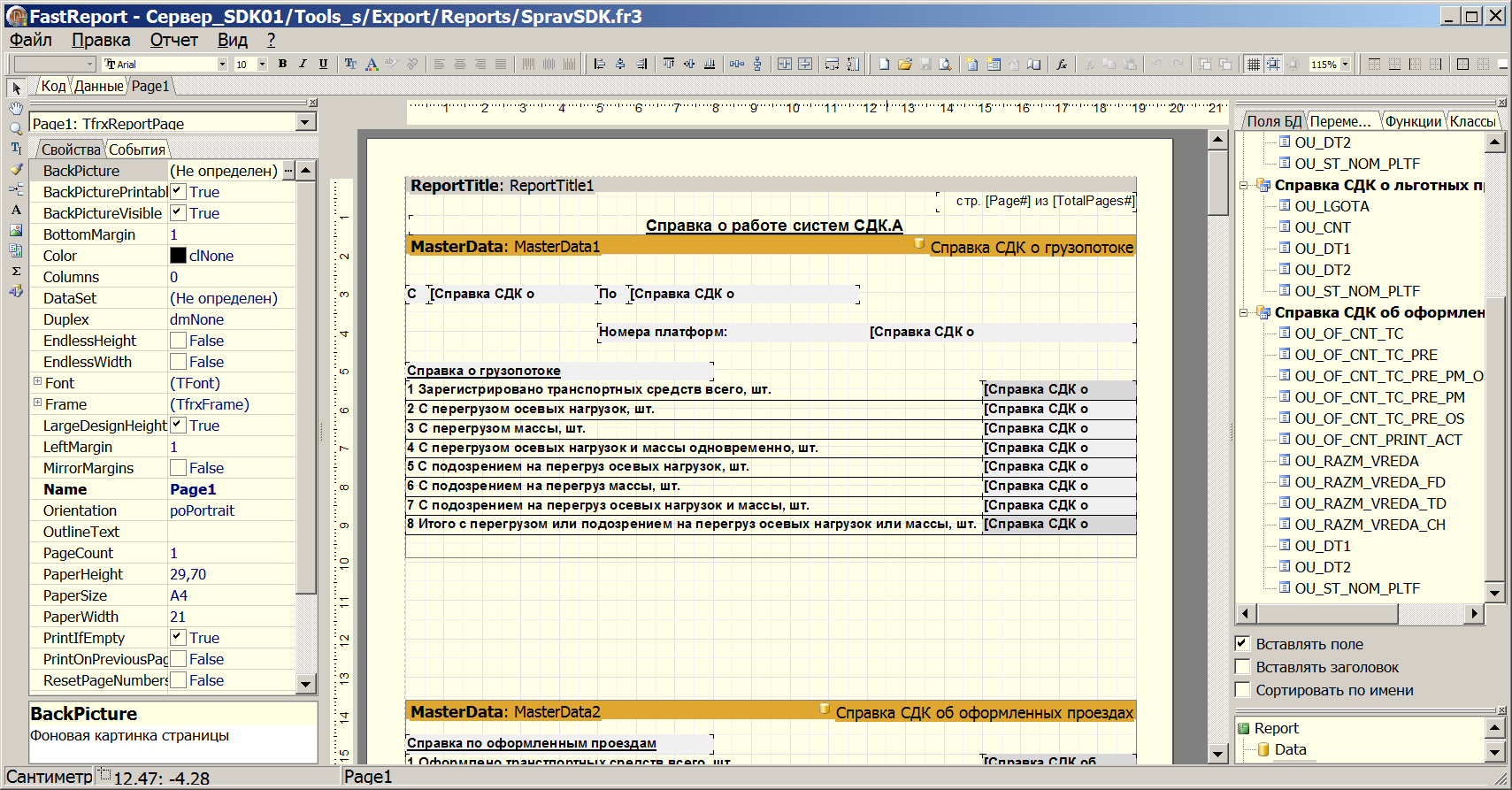This screenshot has height=790, width=1512.
Task: Switch to the Классы tab
Action: coord(1472,121)
